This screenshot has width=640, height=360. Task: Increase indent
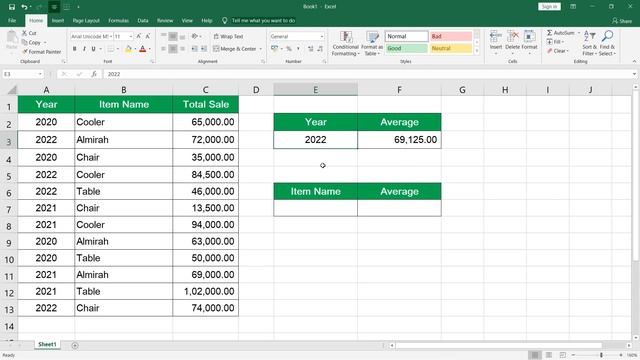tap(204, 49)
